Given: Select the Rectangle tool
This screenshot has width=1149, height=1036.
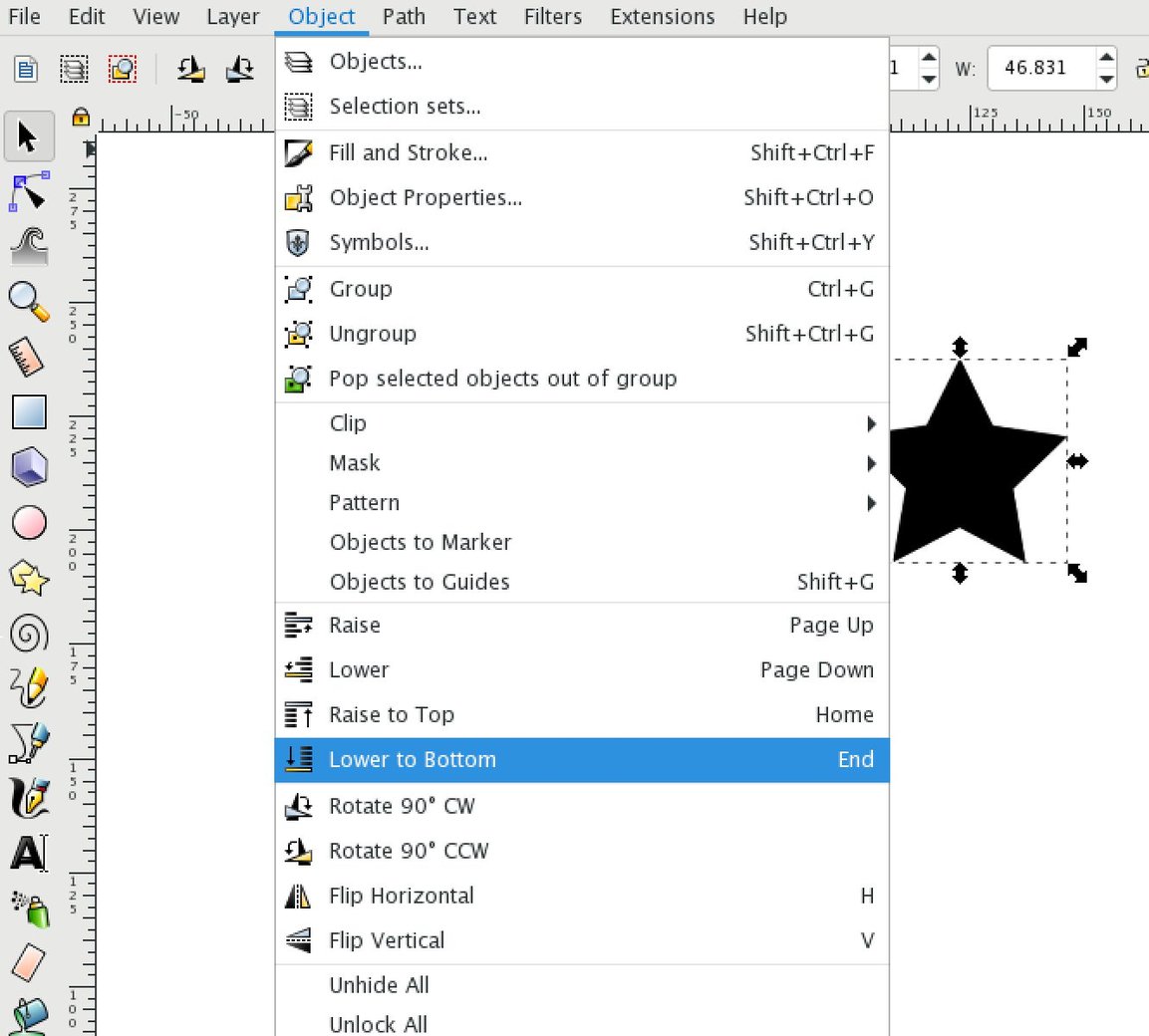Looking at the screenshot, I should pyautogui.click(x=28, y=411).
